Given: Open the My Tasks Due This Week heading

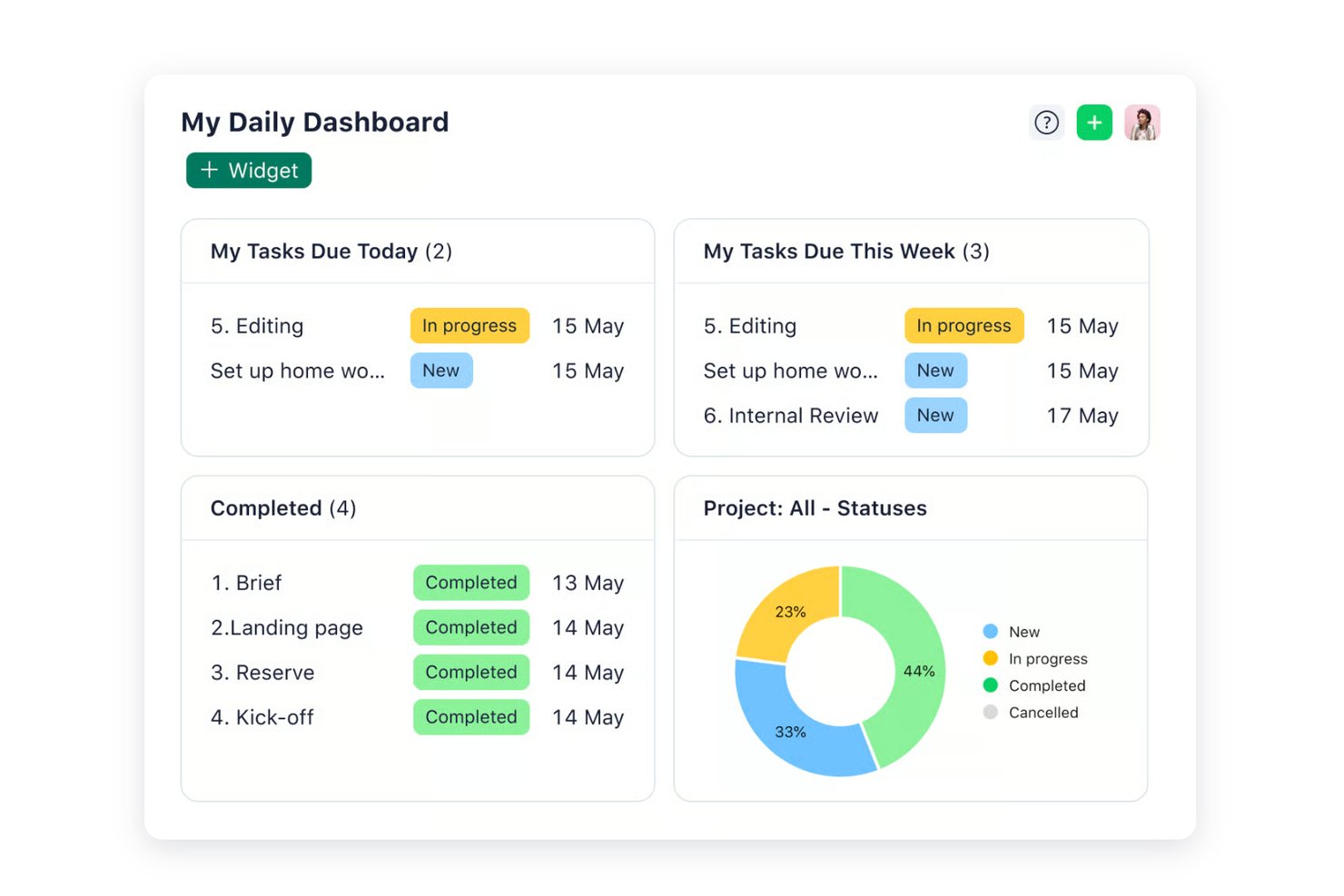Looking at the screenshot, I should [846, 251].
